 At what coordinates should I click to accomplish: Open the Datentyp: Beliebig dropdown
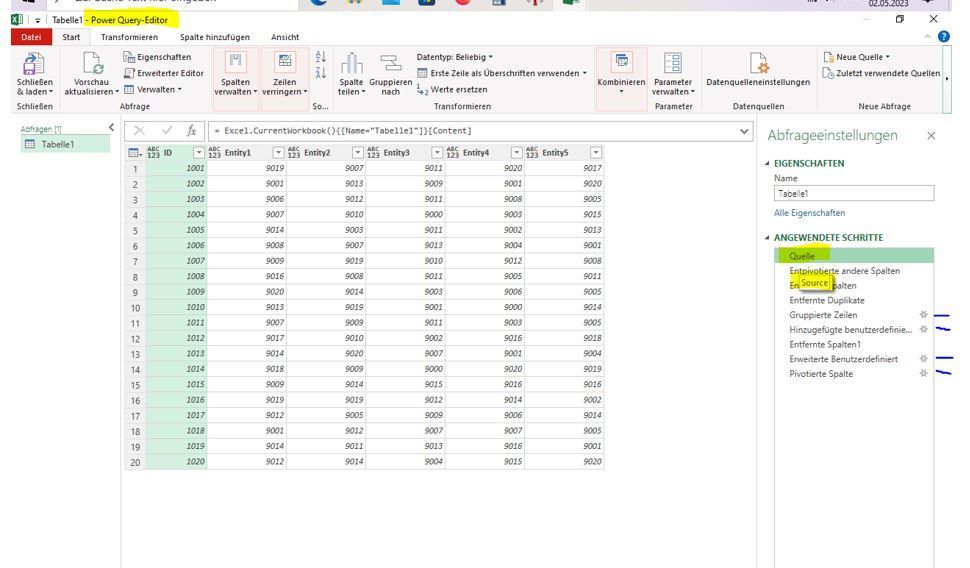[x=455, y=57]
